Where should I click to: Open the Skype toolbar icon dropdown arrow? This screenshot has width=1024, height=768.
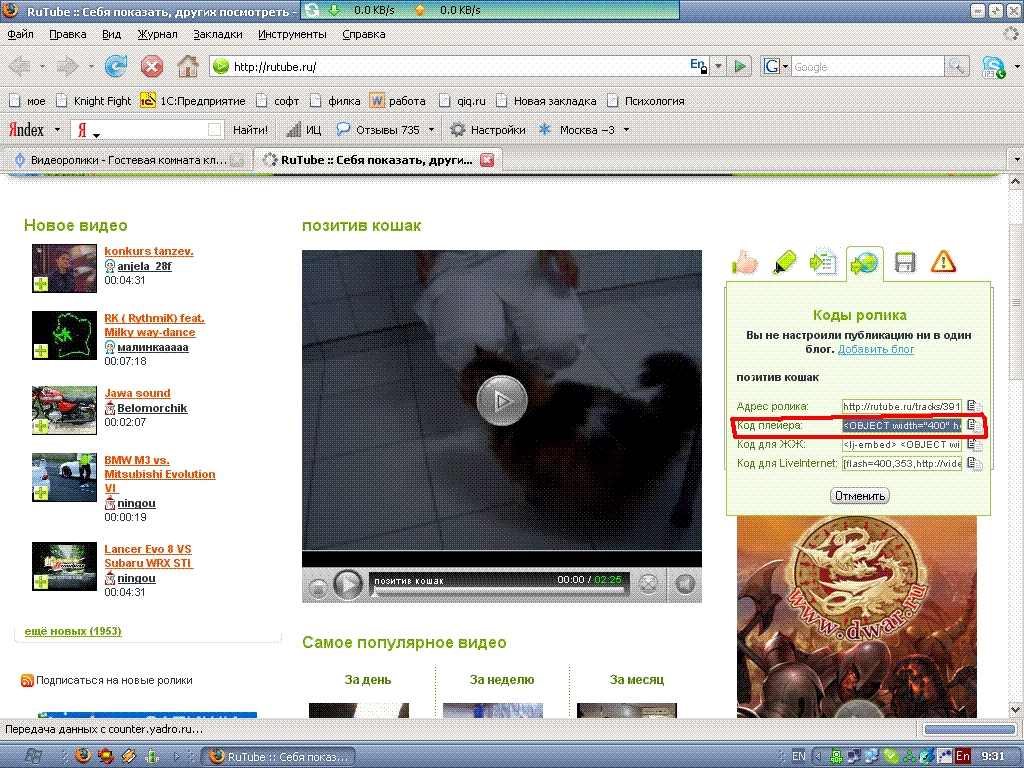1017,67
